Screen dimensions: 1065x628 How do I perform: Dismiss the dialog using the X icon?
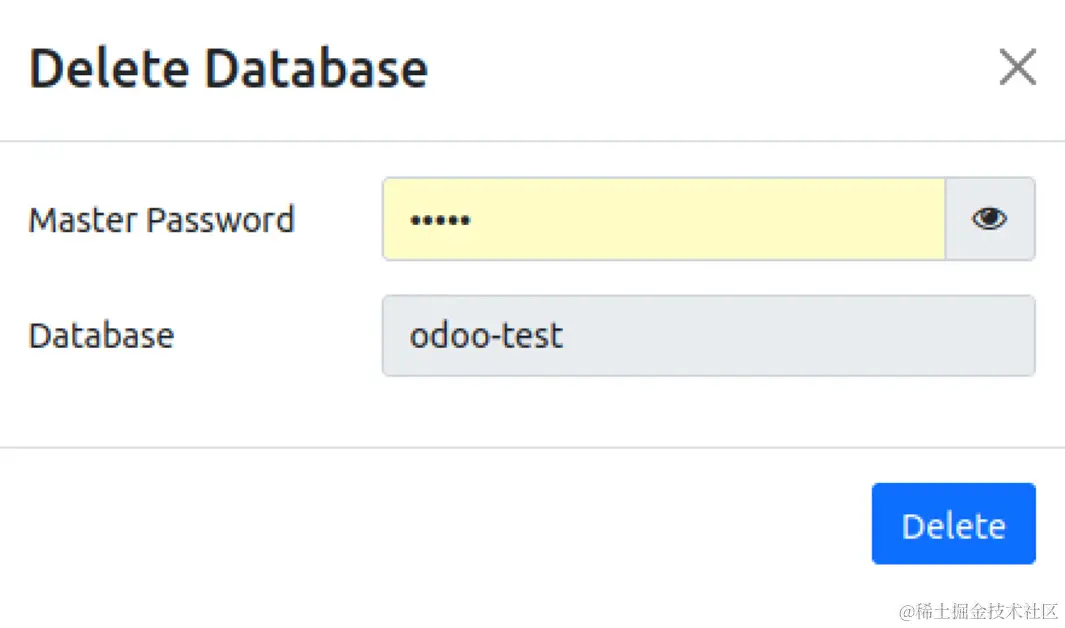tap(1017, 68)
